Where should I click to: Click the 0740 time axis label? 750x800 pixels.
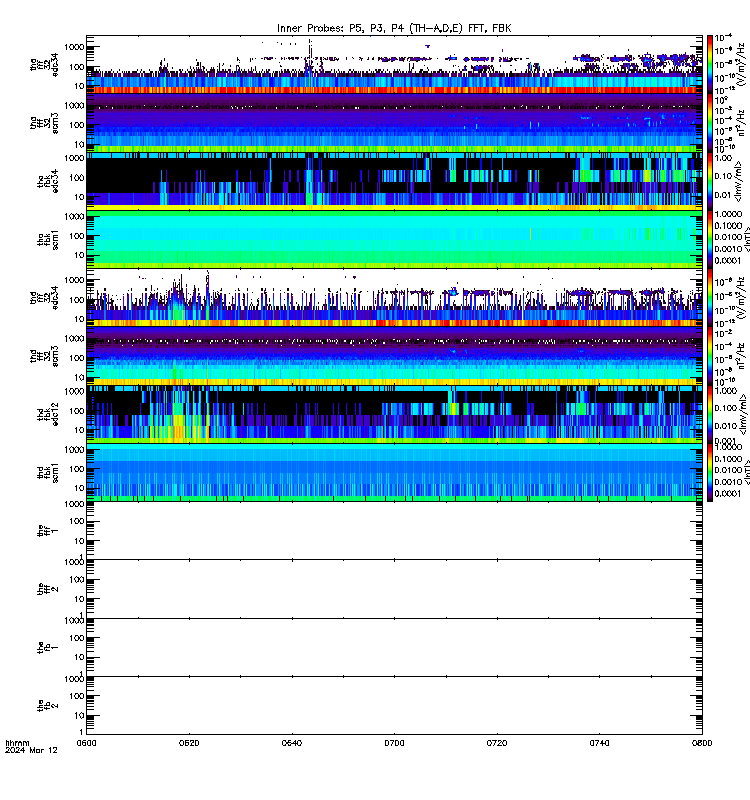(x=599, y=743)
